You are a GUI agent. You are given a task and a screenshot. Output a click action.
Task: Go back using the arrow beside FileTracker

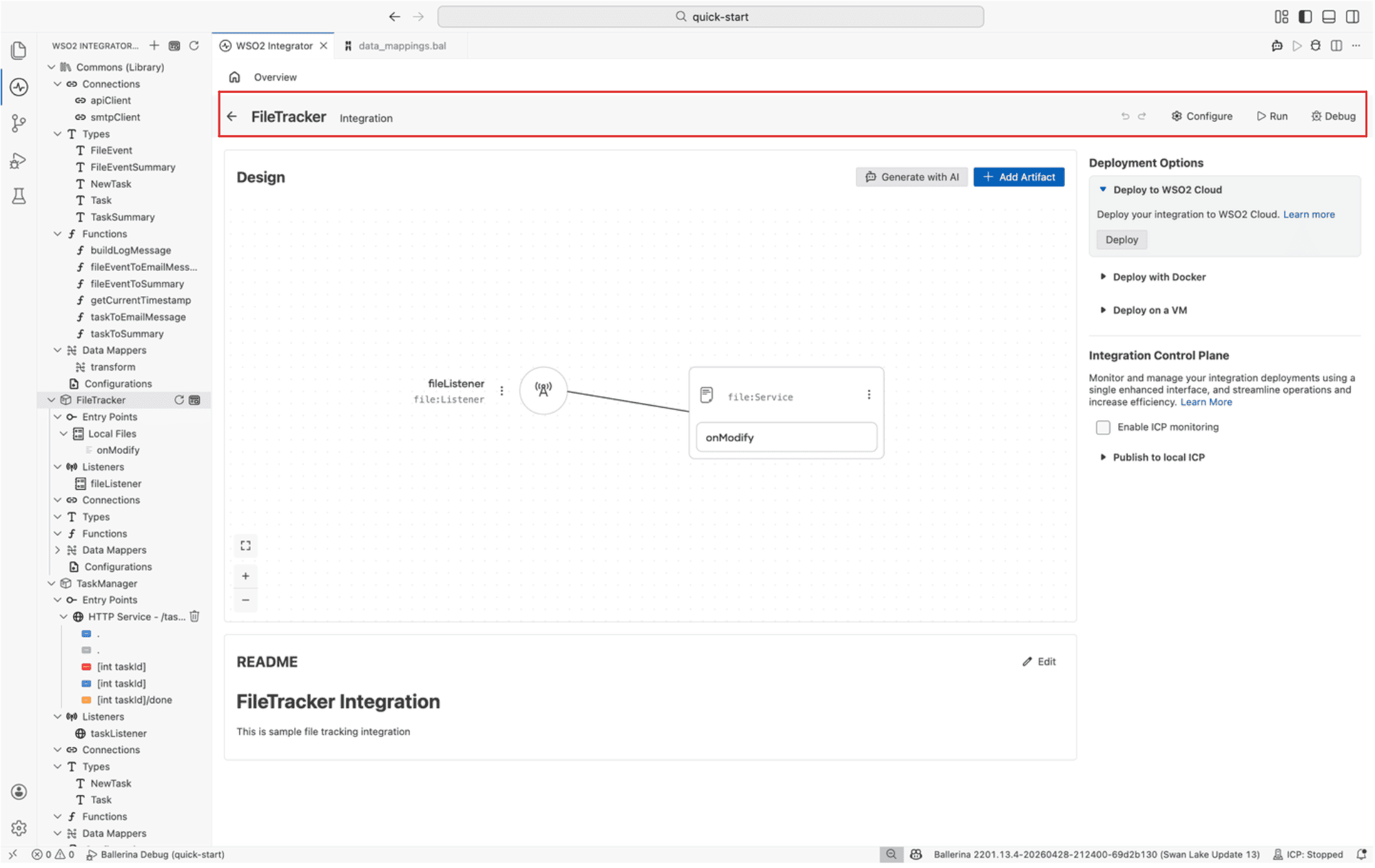click(x=232, y=116)
